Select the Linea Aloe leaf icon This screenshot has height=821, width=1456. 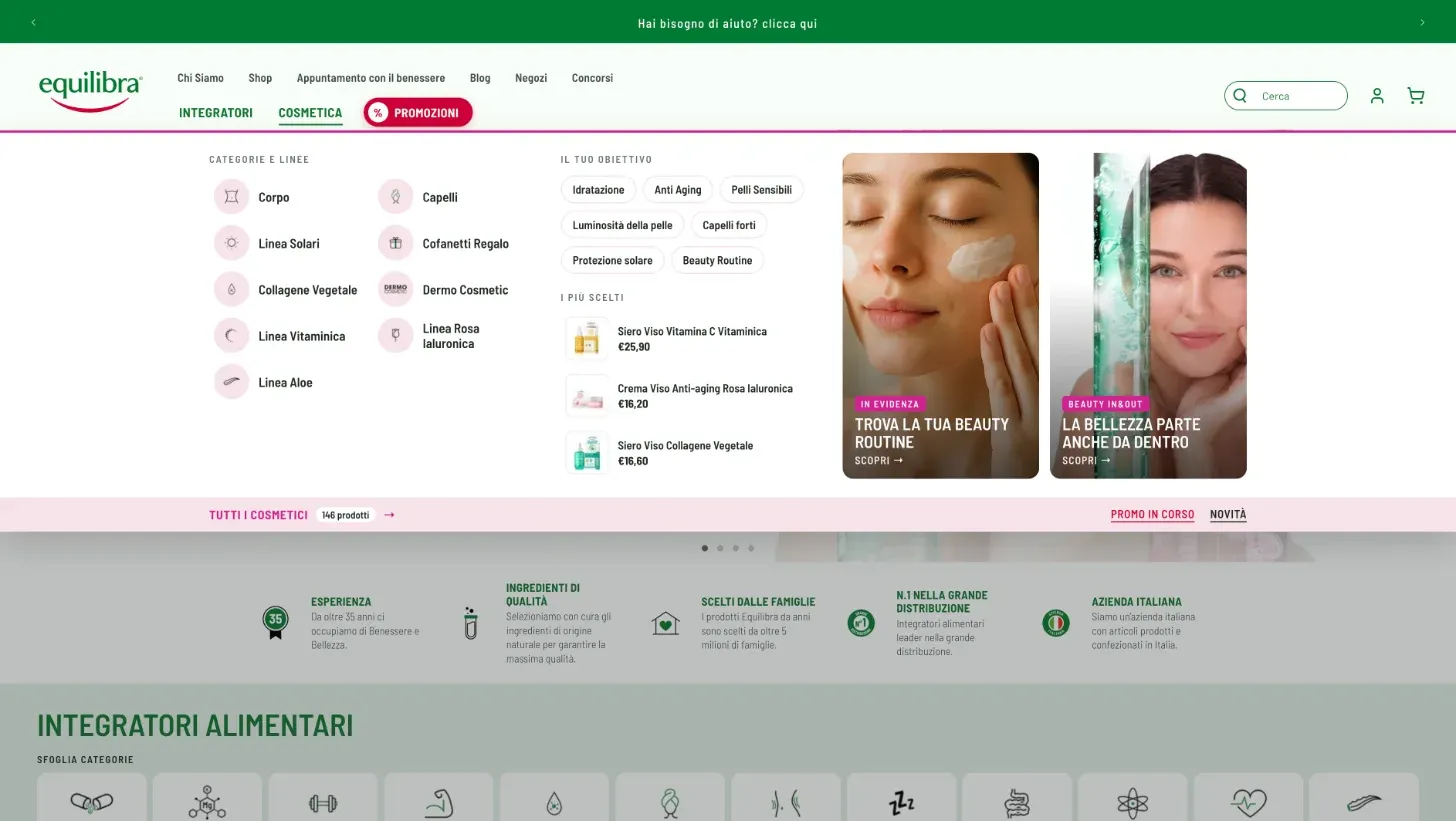(231, 382)
